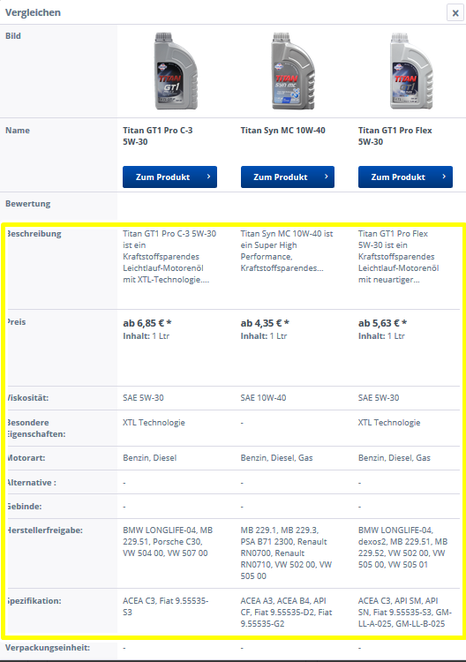This screenshot has height=662, width=466.
Task: Click the Spezifikation row label
Action: click(34, 601)
